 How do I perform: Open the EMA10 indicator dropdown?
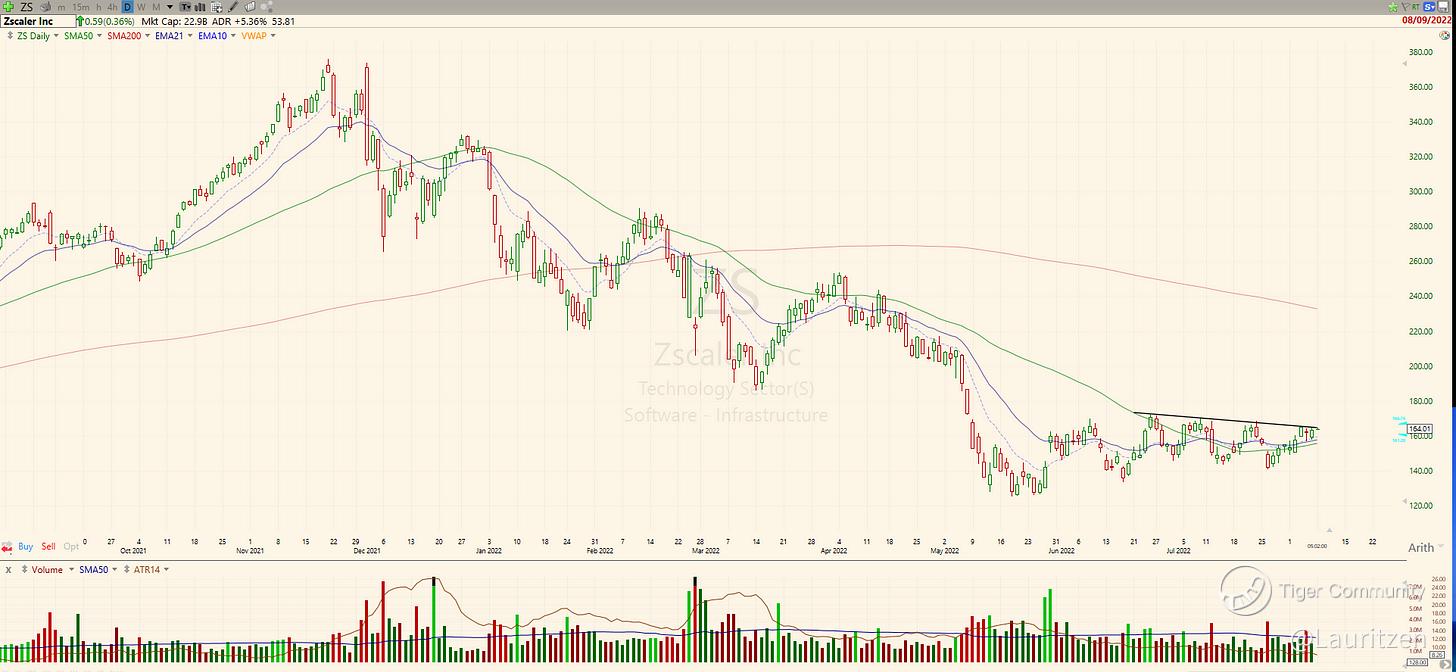tap(233, 35)
